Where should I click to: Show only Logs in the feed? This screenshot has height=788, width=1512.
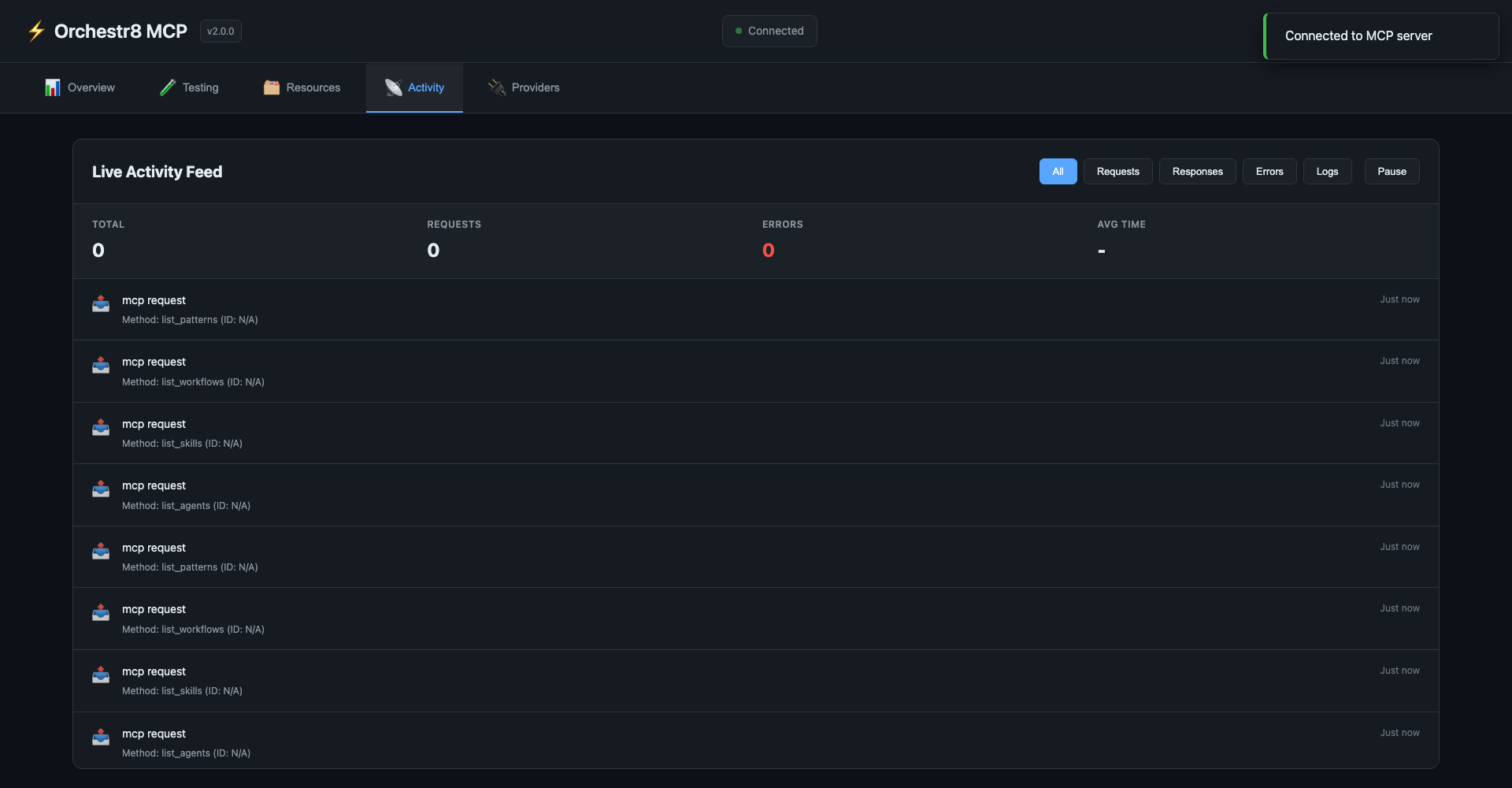point(1327,172)
